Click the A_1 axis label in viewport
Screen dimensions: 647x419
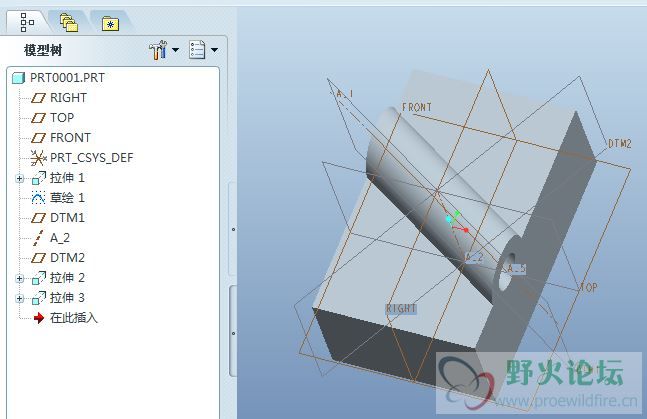coord(345,94)
